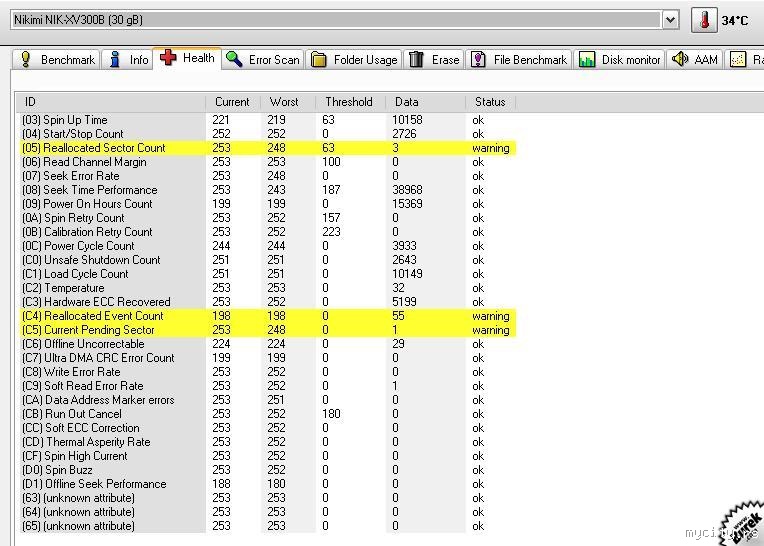This screenshot has width=764, height=546.
Task: Sort by the Current column header
Action: (233, 102)
